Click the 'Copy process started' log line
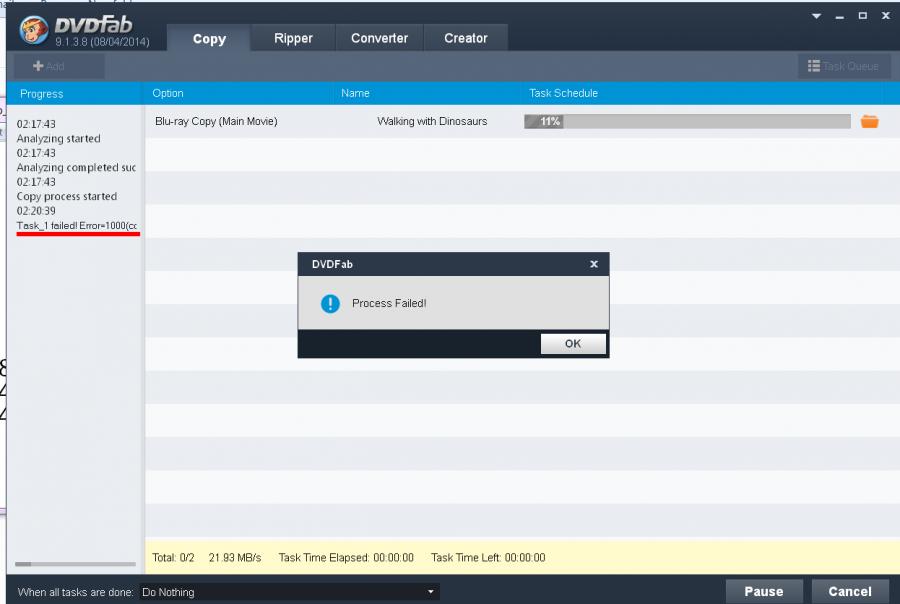This screenshot has width=900, height=604. coord(67,196)
